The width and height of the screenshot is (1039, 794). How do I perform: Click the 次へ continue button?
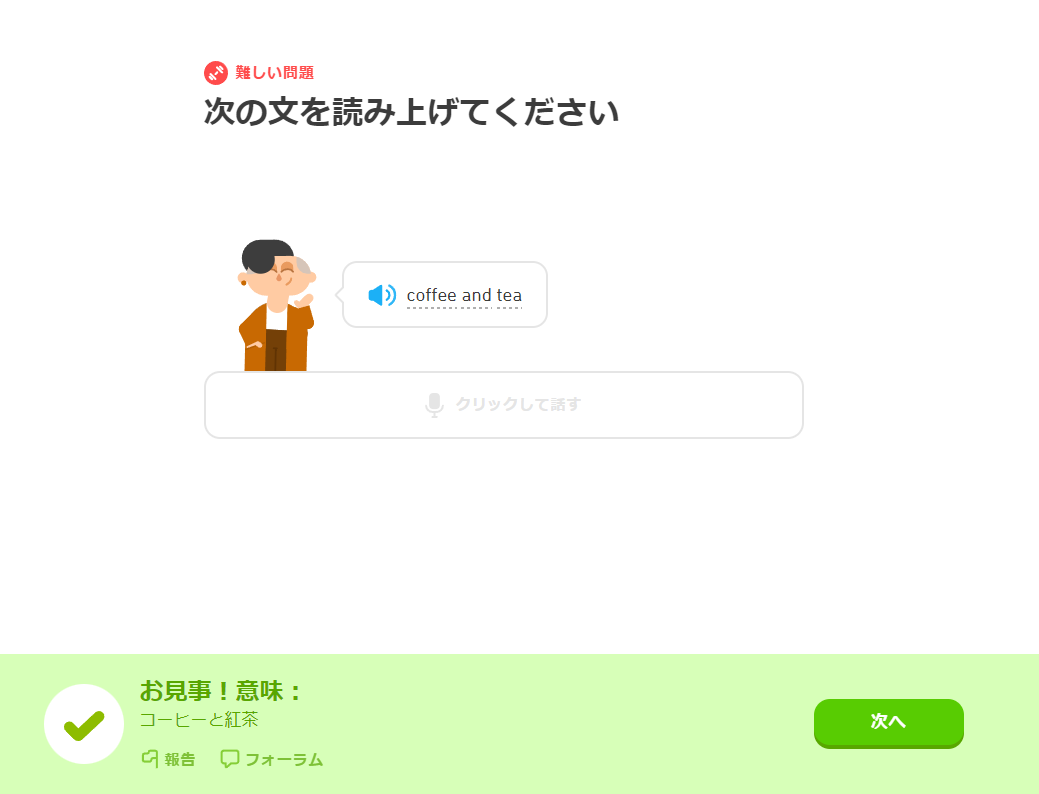click(889, 722)
